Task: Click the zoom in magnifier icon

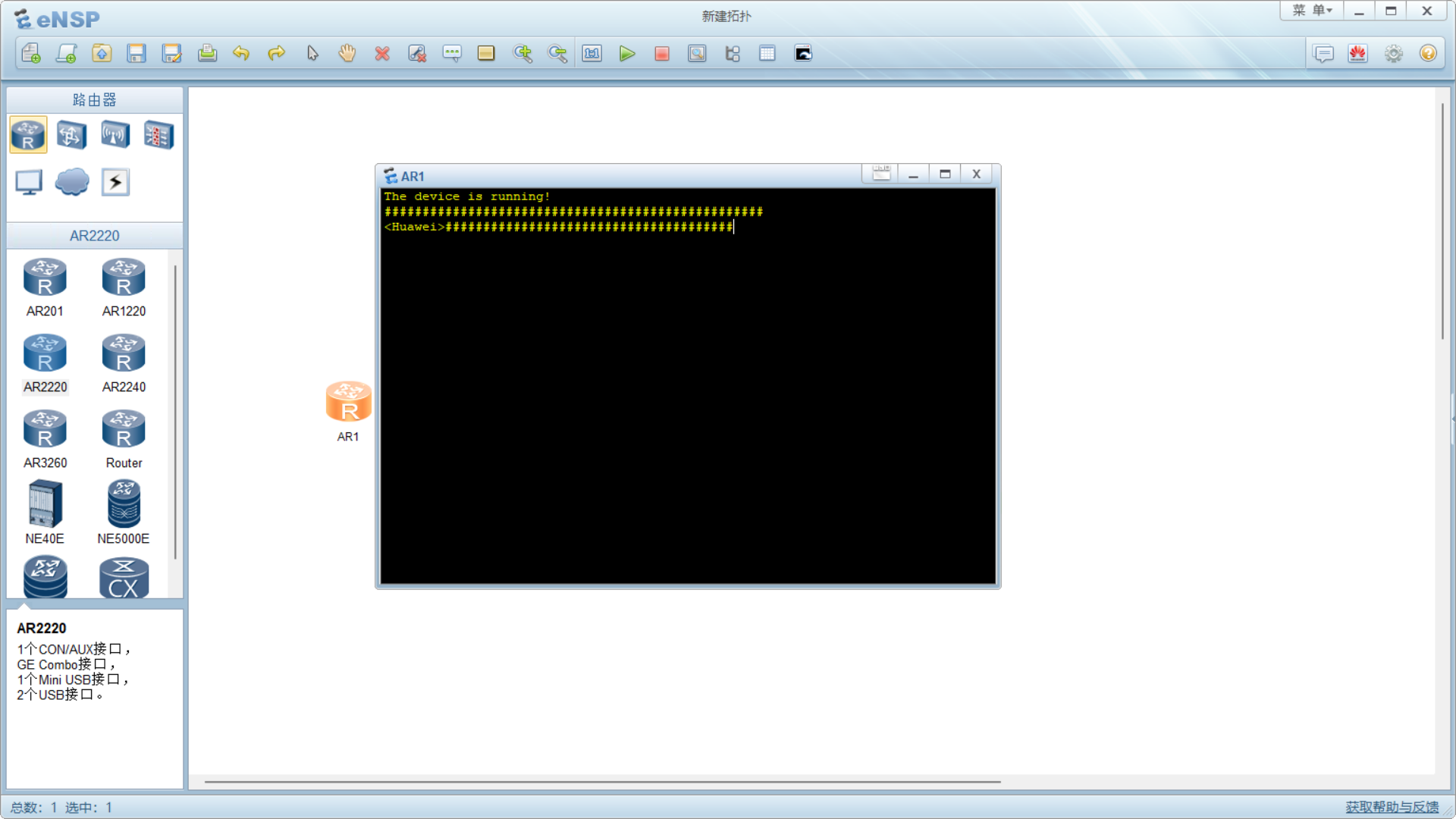Action: point(522,54)
